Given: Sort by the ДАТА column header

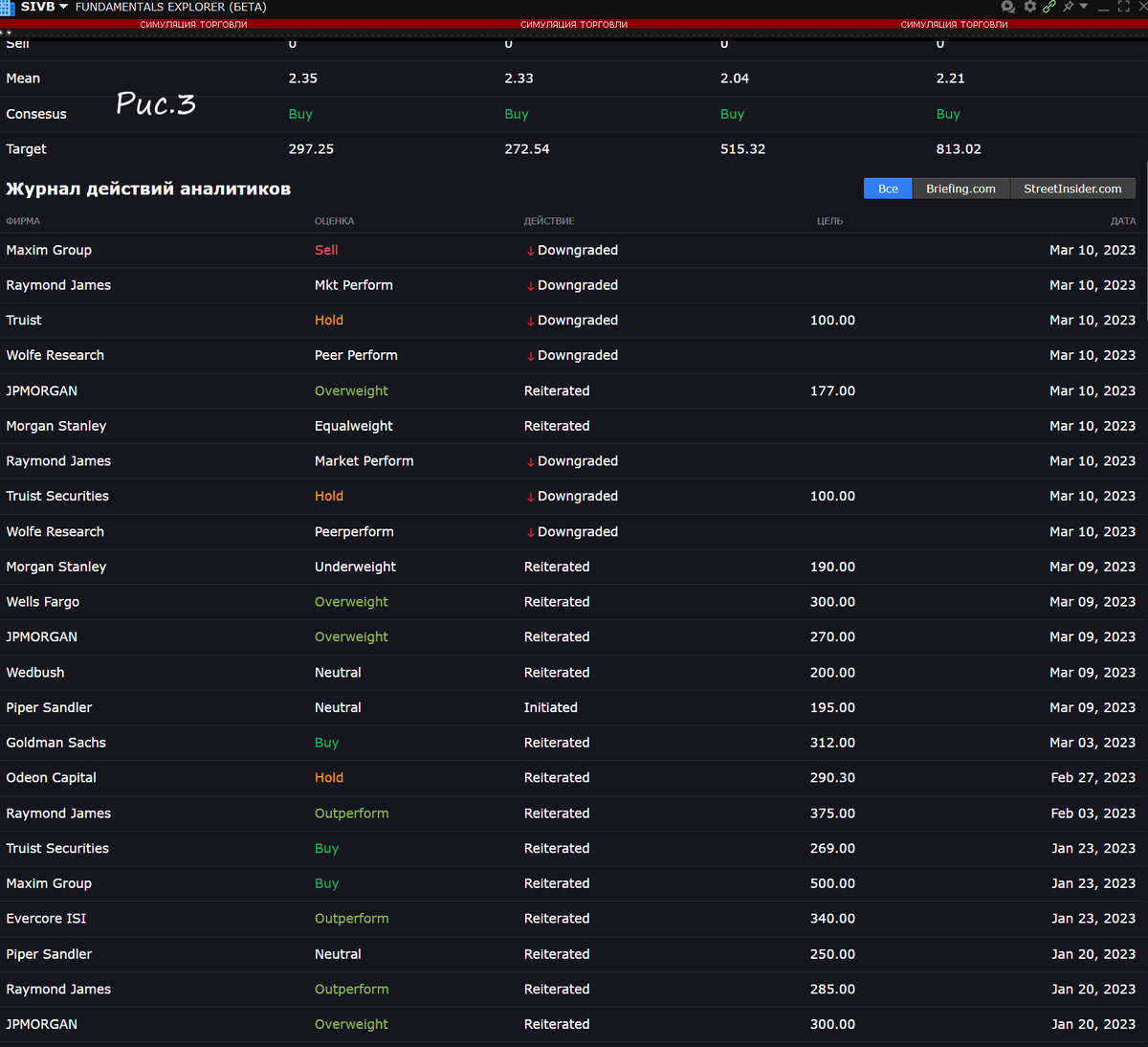Looking at the screenshot, I should pyautogui.click(x=1123, y=221).
